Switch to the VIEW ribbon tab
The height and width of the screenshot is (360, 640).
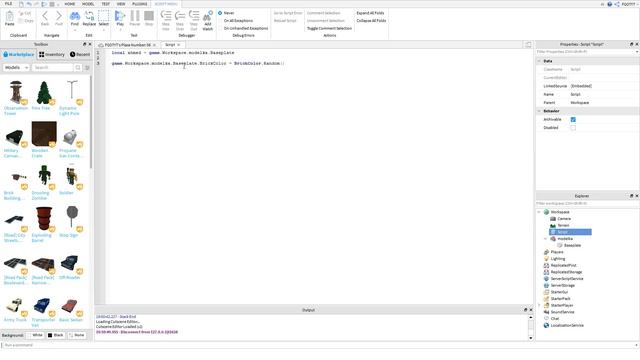click(121, 4)
